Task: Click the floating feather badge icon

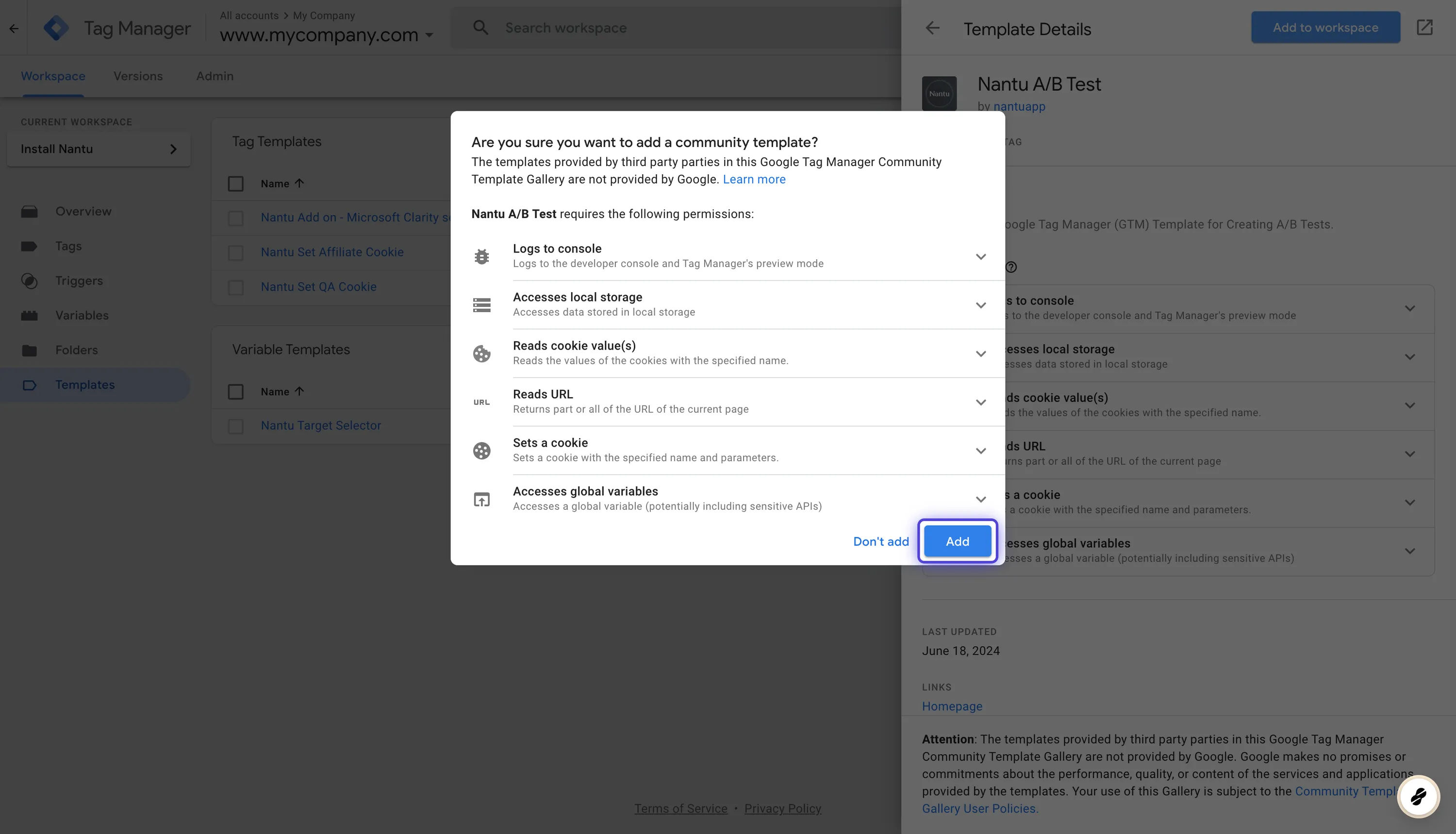Action: point(1418,796)
